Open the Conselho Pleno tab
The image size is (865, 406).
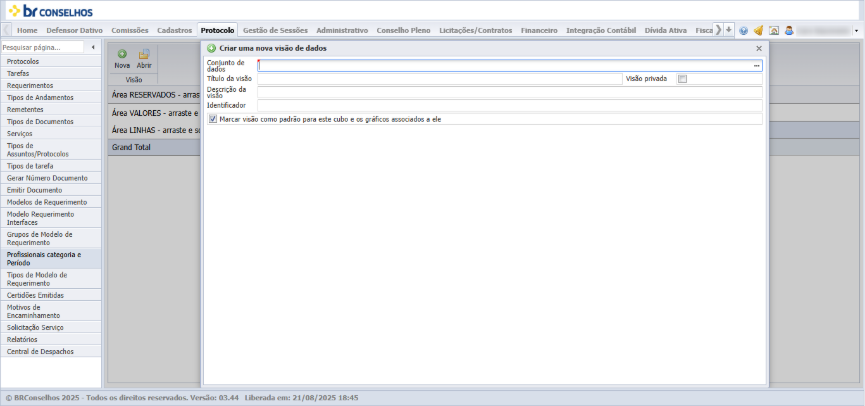point(403,30)
